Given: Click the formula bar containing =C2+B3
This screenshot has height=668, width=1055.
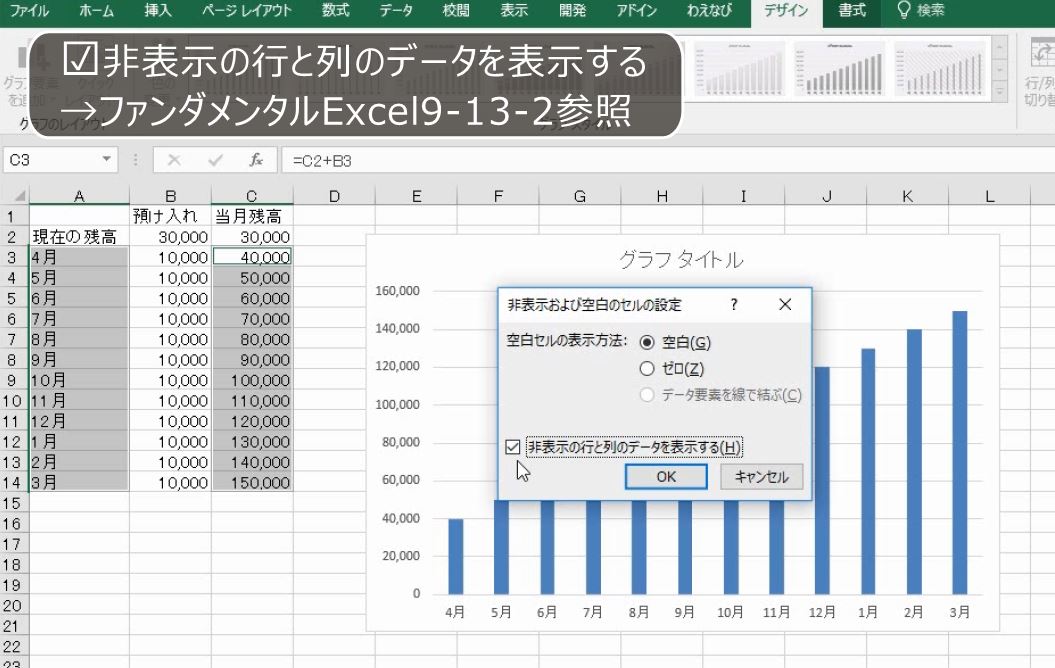Looking at the screenshot, I should 667,160.
